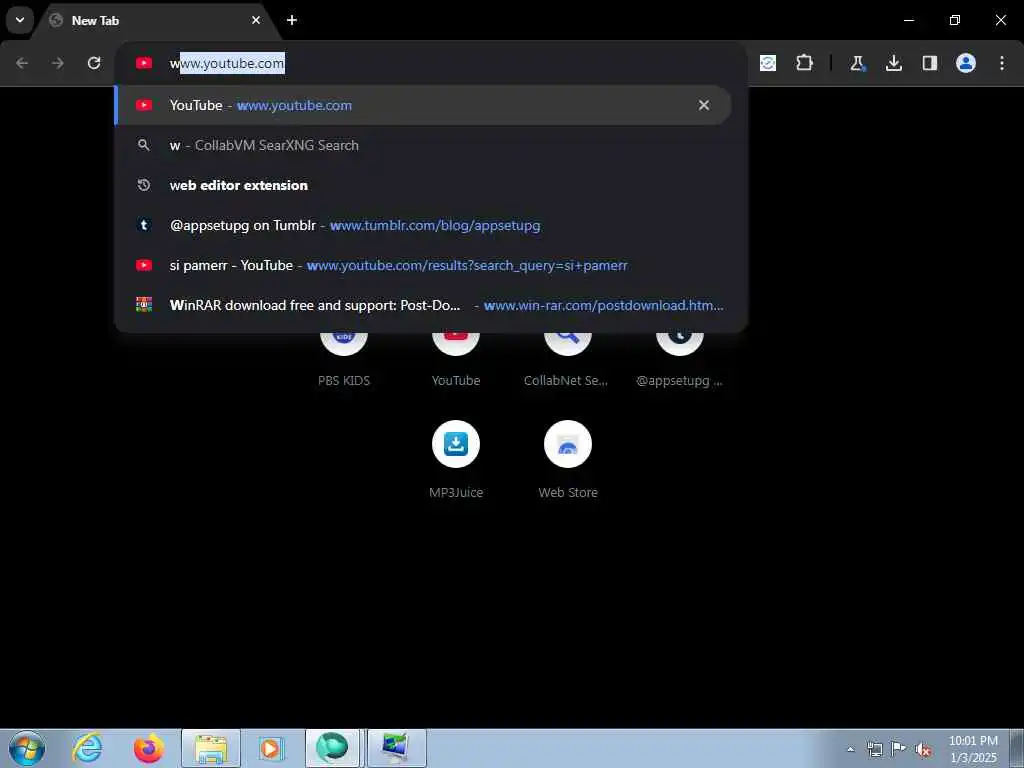The image size is (1024, 768).
Task: Open Chrome Labs flask icon
Action: (x=857, y=63)
